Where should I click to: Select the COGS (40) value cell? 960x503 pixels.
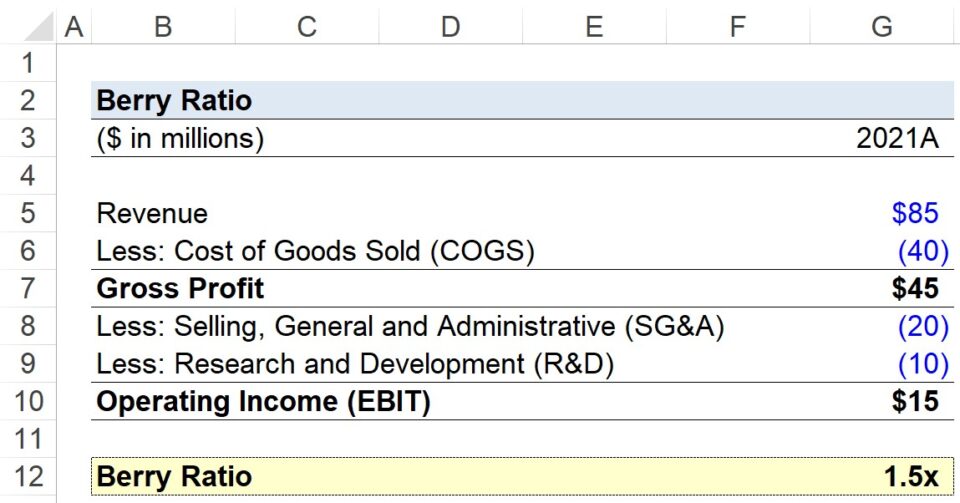click(x=917, y=251)
